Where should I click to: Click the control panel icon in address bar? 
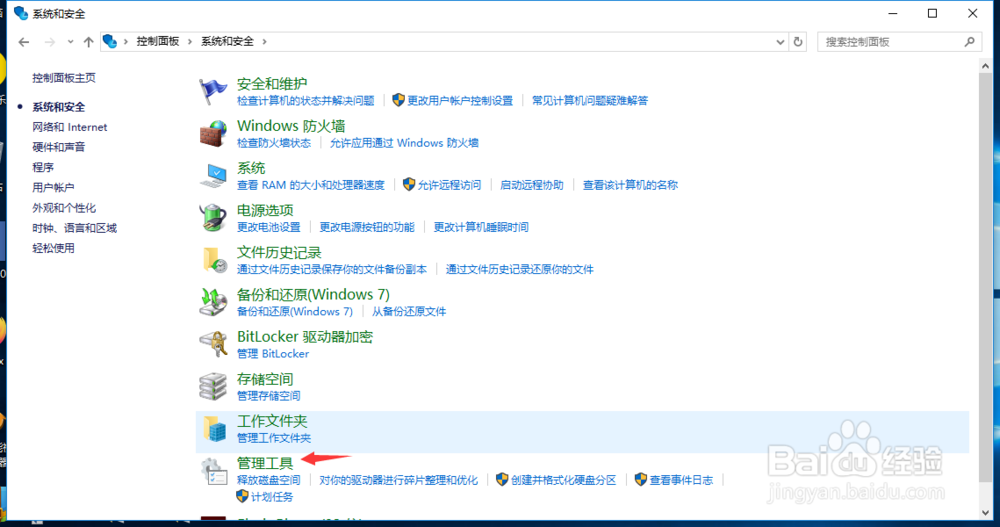tap(110, 41)
